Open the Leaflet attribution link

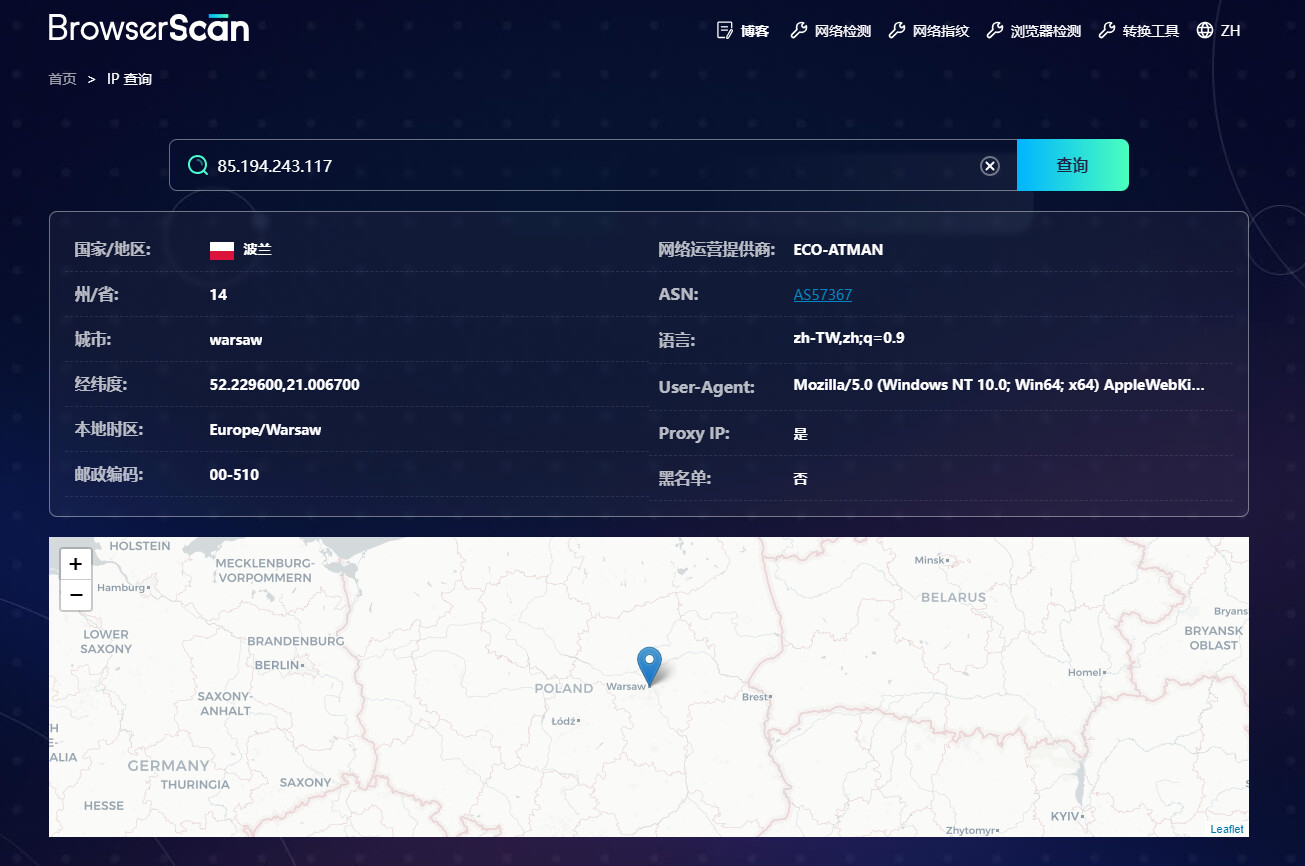click(x=1227, y=829)
